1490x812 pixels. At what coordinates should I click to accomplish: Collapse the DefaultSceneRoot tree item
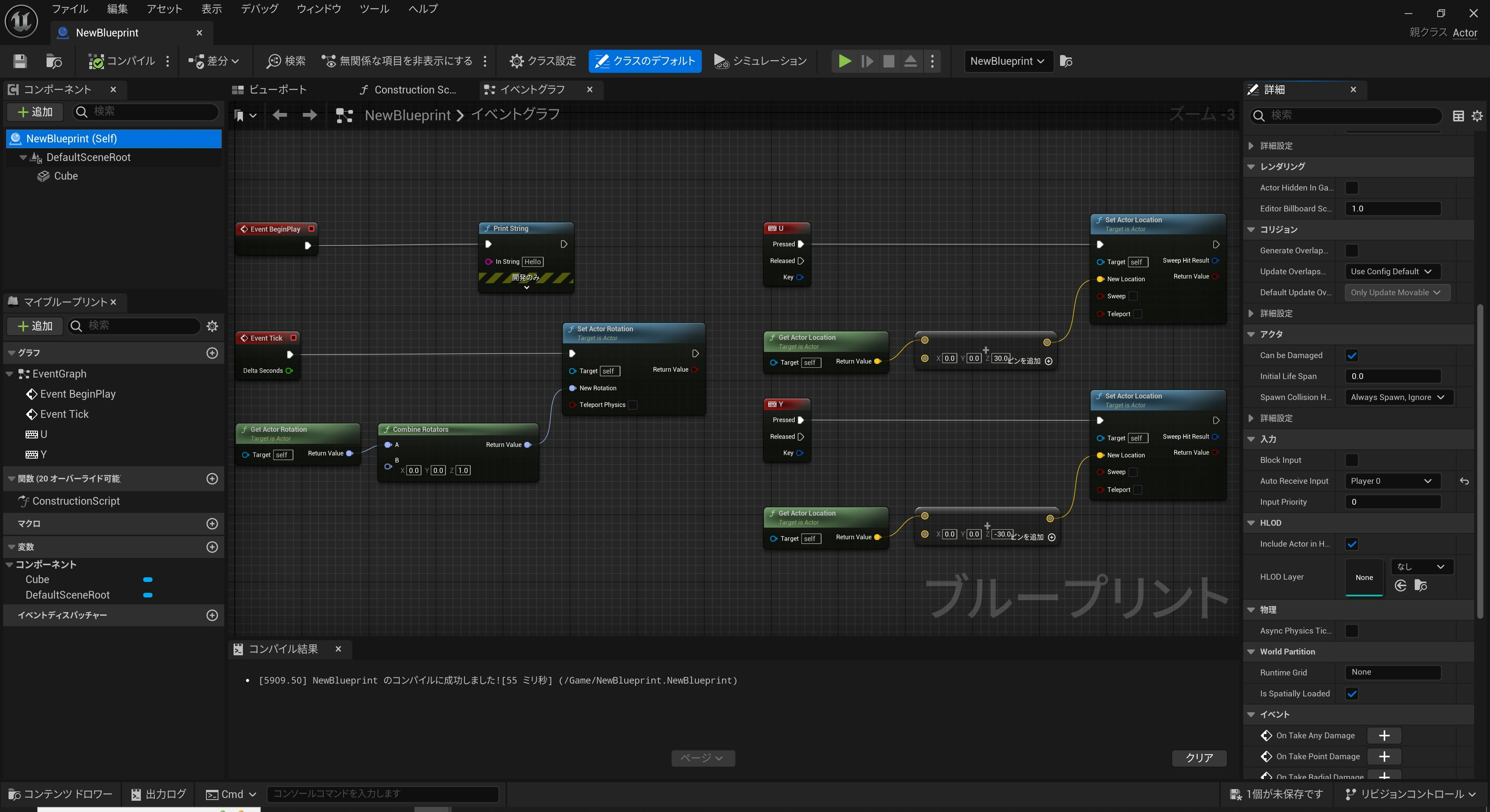tap(23, 157)
